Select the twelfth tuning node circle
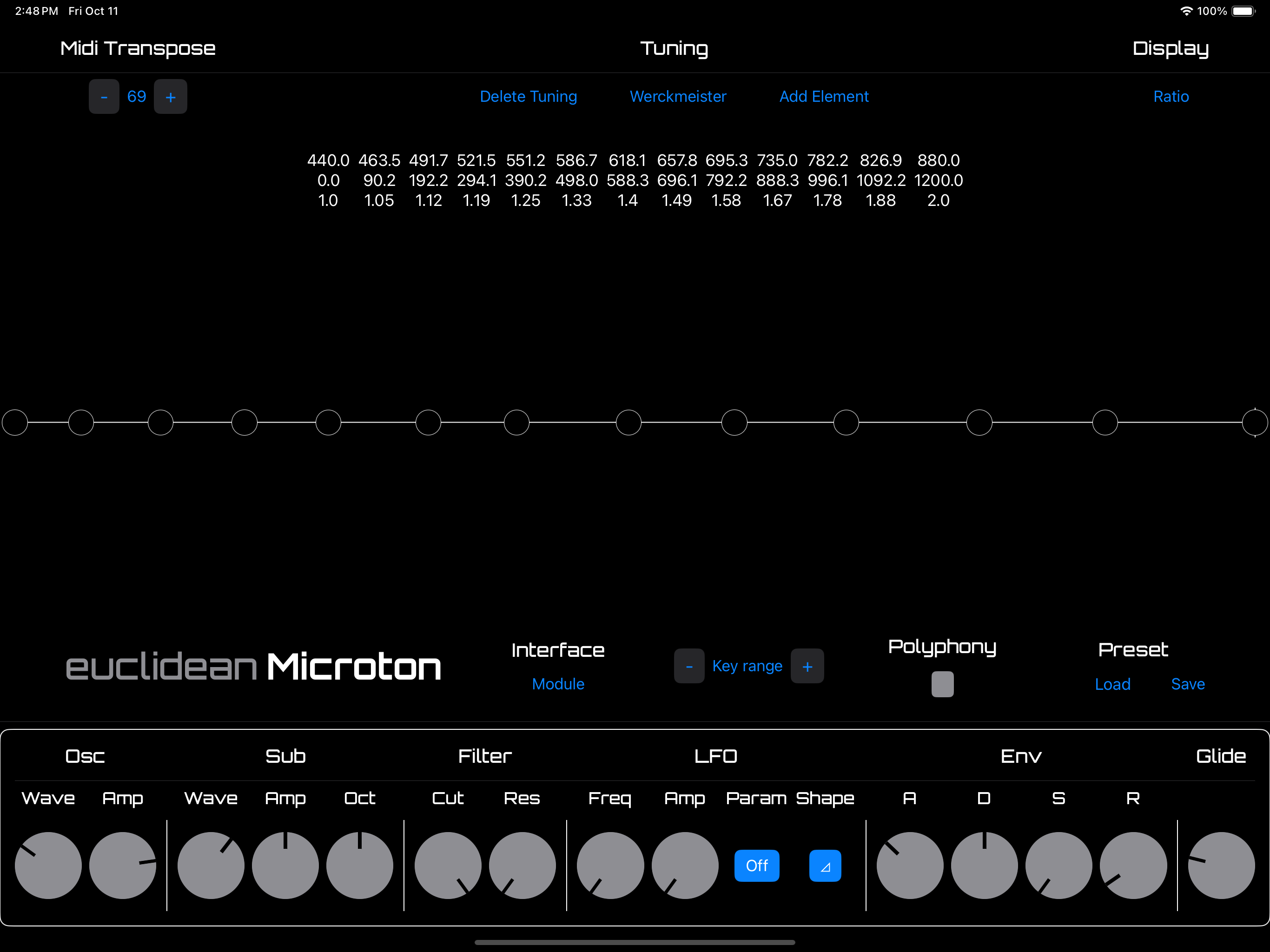The width and height of the screenshot is (1270, 952). point(1105,423)
